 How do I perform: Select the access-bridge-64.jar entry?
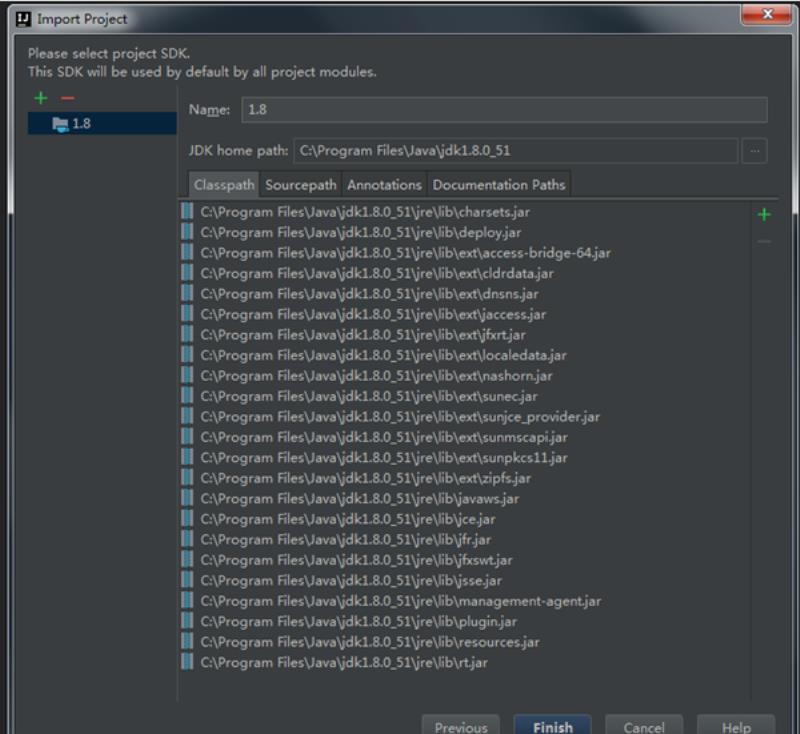[405, 253]
